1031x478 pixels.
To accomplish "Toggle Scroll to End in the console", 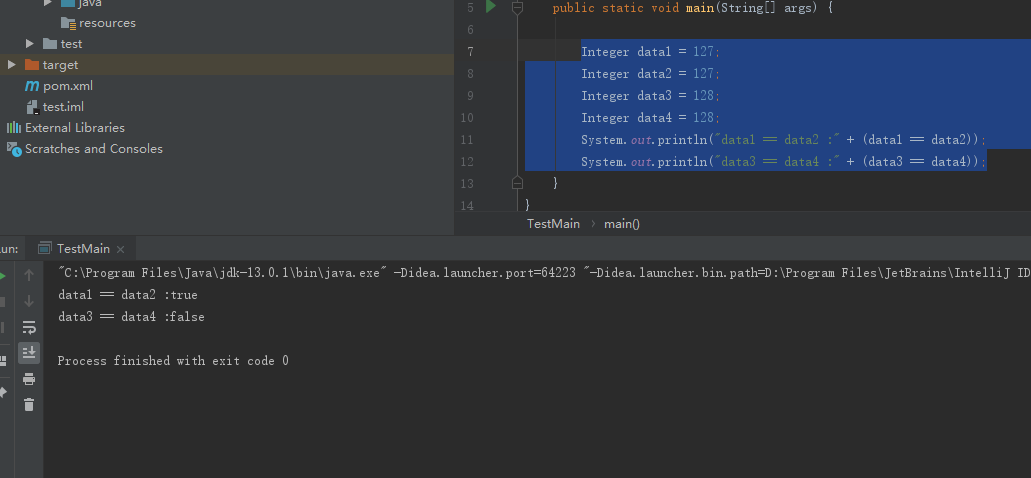I will [x=29, y=353].
